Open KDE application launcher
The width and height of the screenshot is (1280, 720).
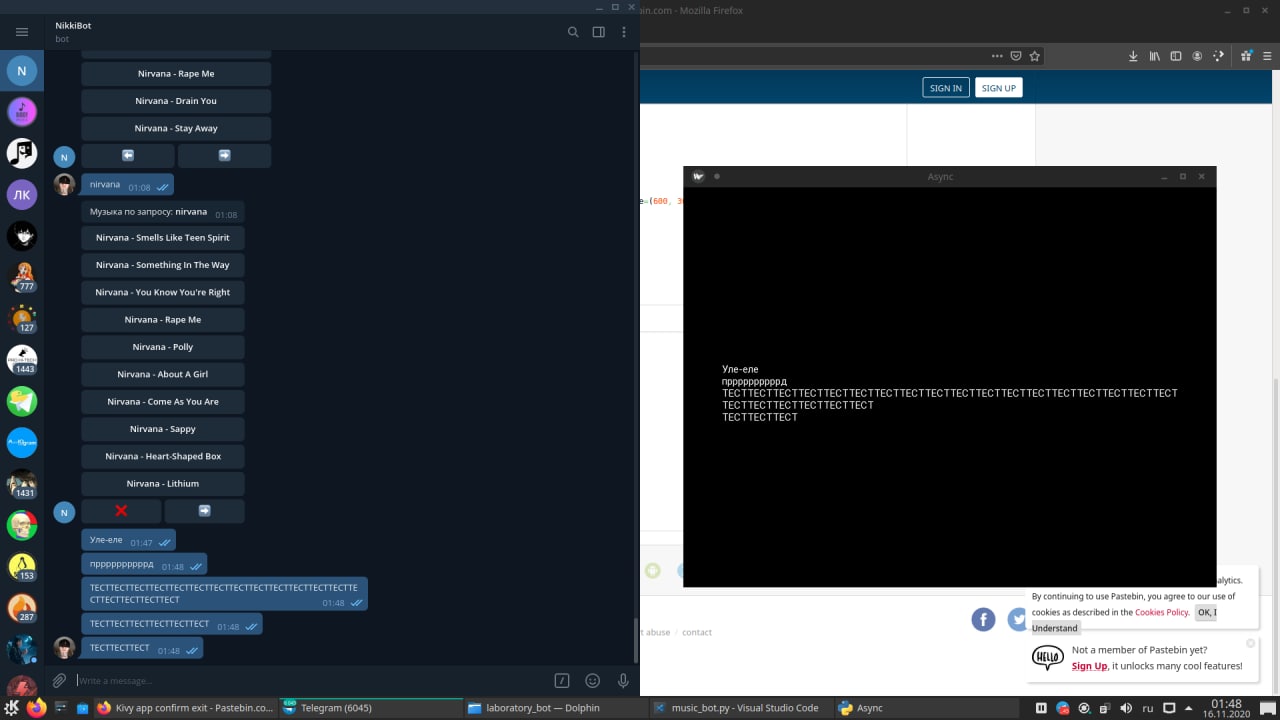(x=11, y=708)
